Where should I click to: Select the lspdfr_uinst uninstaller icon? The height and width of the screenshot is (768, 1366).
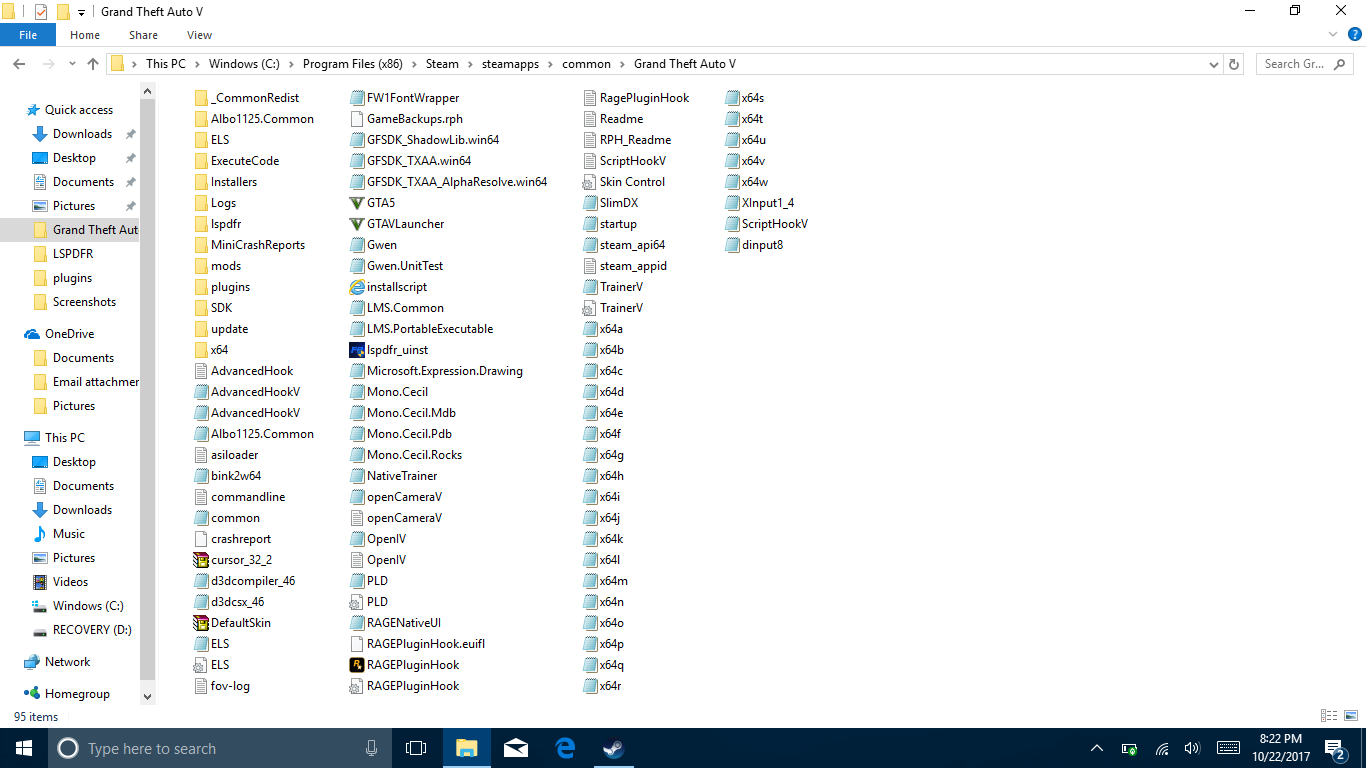[357, 350]
